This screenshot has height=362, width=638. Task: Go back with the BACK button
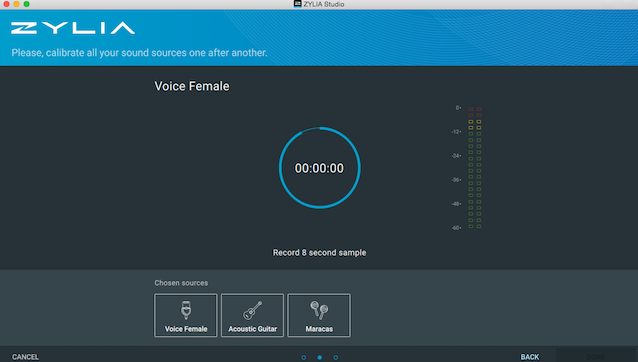pyautogui.click(x=530, y=357)
